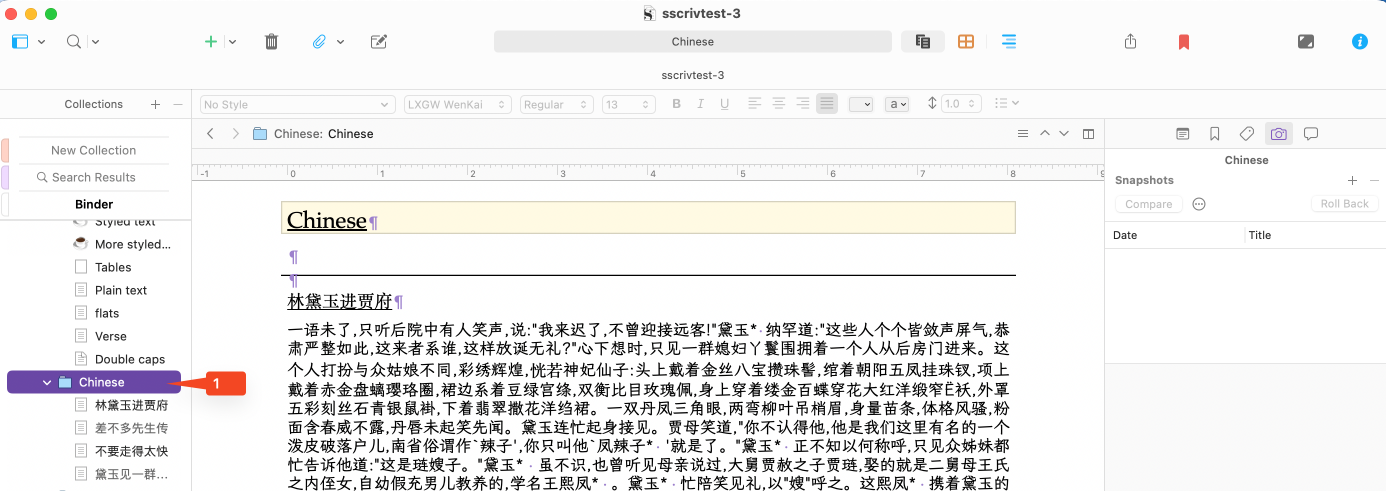This screenshot has height=491, width=1386.
Task: Add a new collection with plus
Action: coord(155,104)
